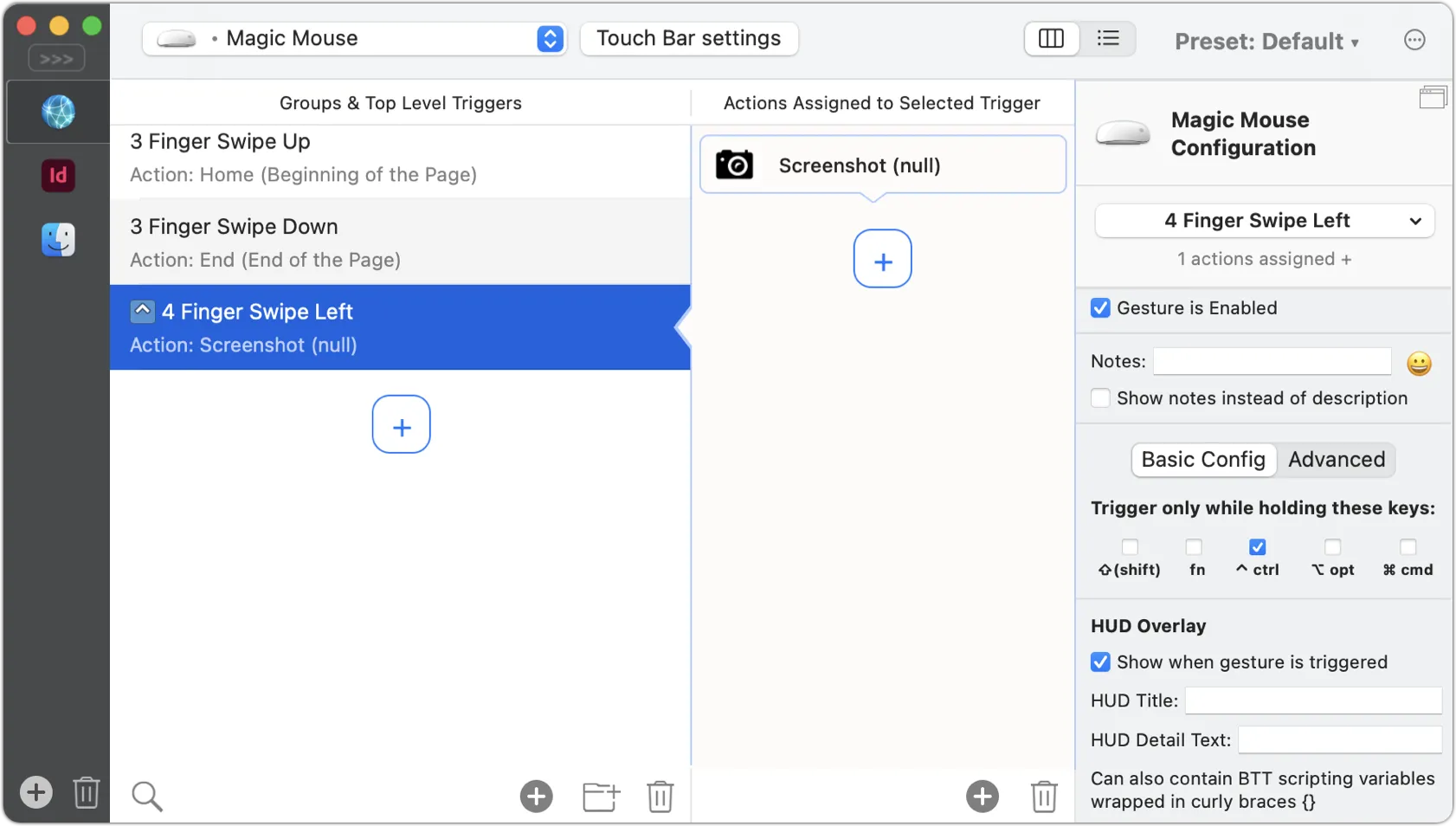Select the Finder app in sidebar
The width and height of the screenshot is (1456, 826).
point(58,240)
